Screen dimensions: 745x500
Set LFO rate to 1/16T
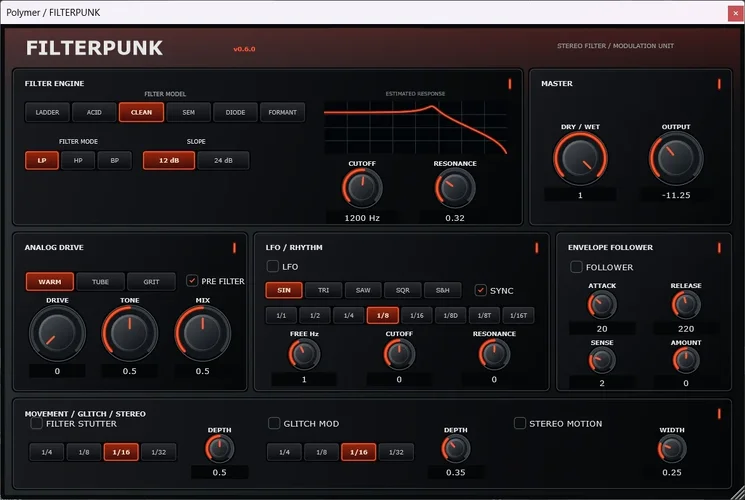(518, 315)
